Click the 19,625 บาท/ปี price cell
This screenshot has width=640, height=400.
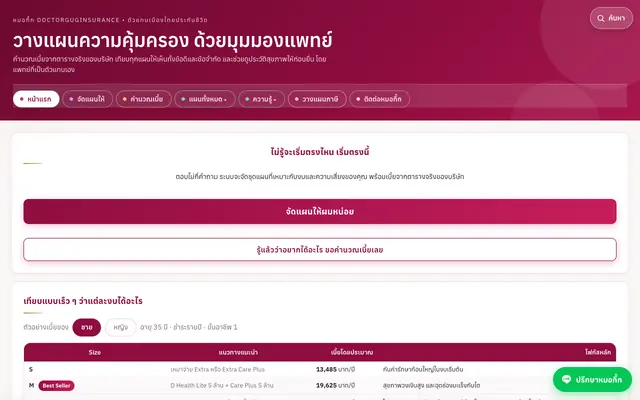(x=336, y=385)
